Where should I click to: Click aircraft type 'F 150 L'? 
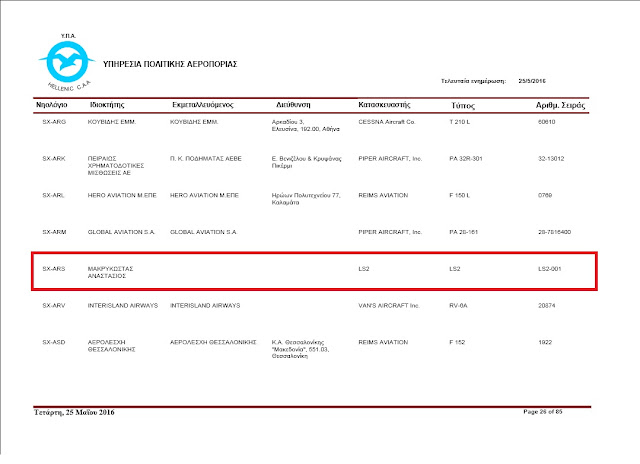tap(460, 195)
